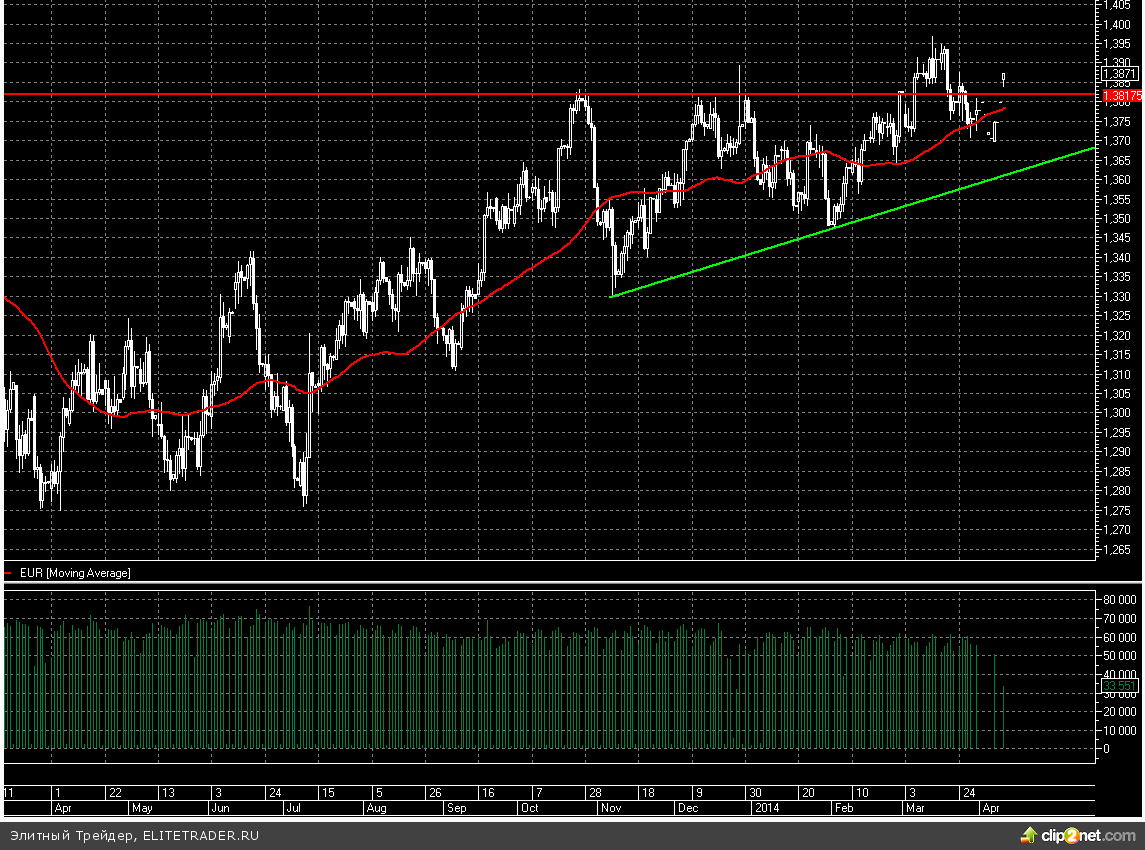Click the Jul month label on axis

(x=294, y=806)
